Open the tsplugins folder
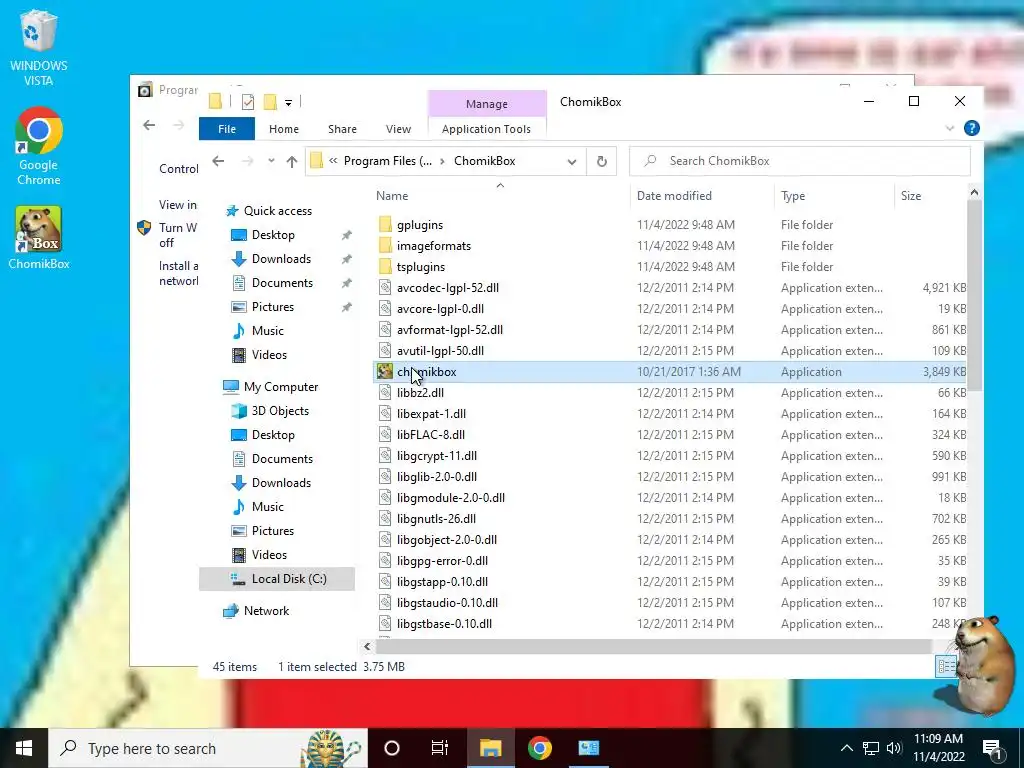The width and height of the screenshot is (1024, 768). click(x=421, y=266)
